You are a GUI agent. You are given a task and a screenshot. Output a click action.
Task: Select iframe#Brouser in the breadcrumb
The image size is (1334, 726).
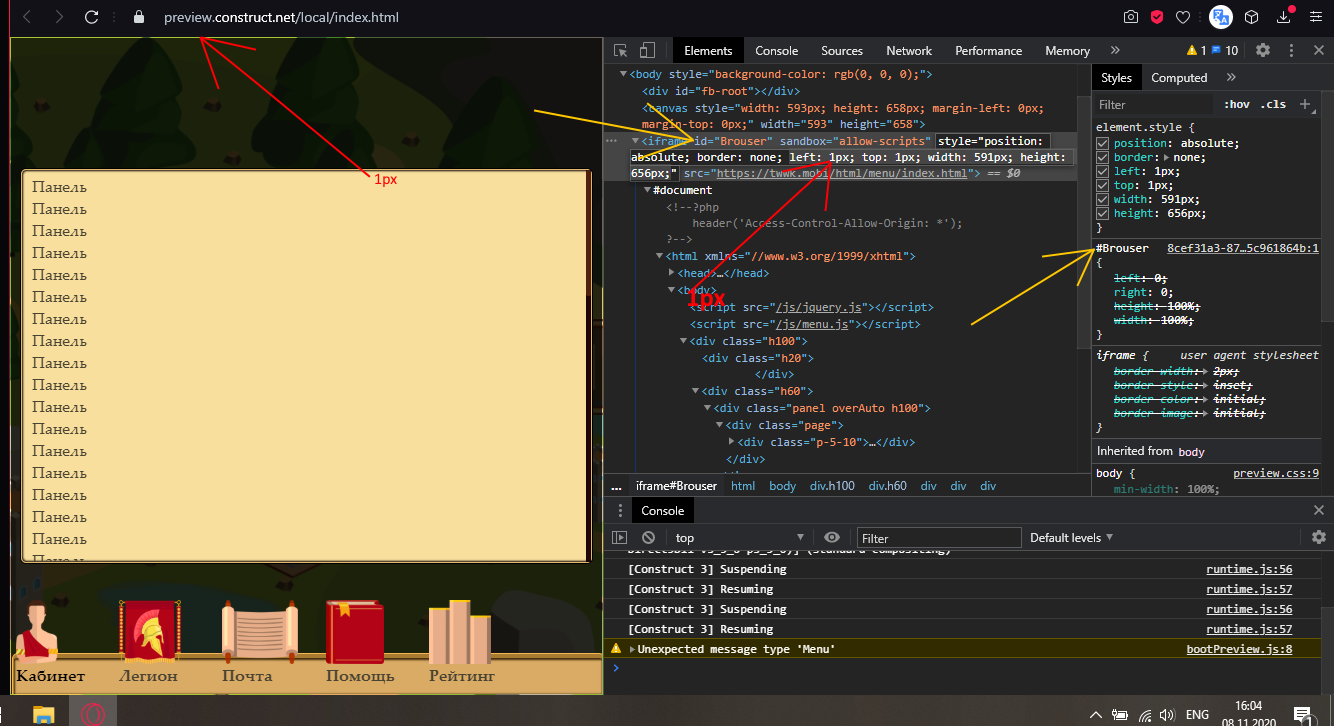[676, 486]
